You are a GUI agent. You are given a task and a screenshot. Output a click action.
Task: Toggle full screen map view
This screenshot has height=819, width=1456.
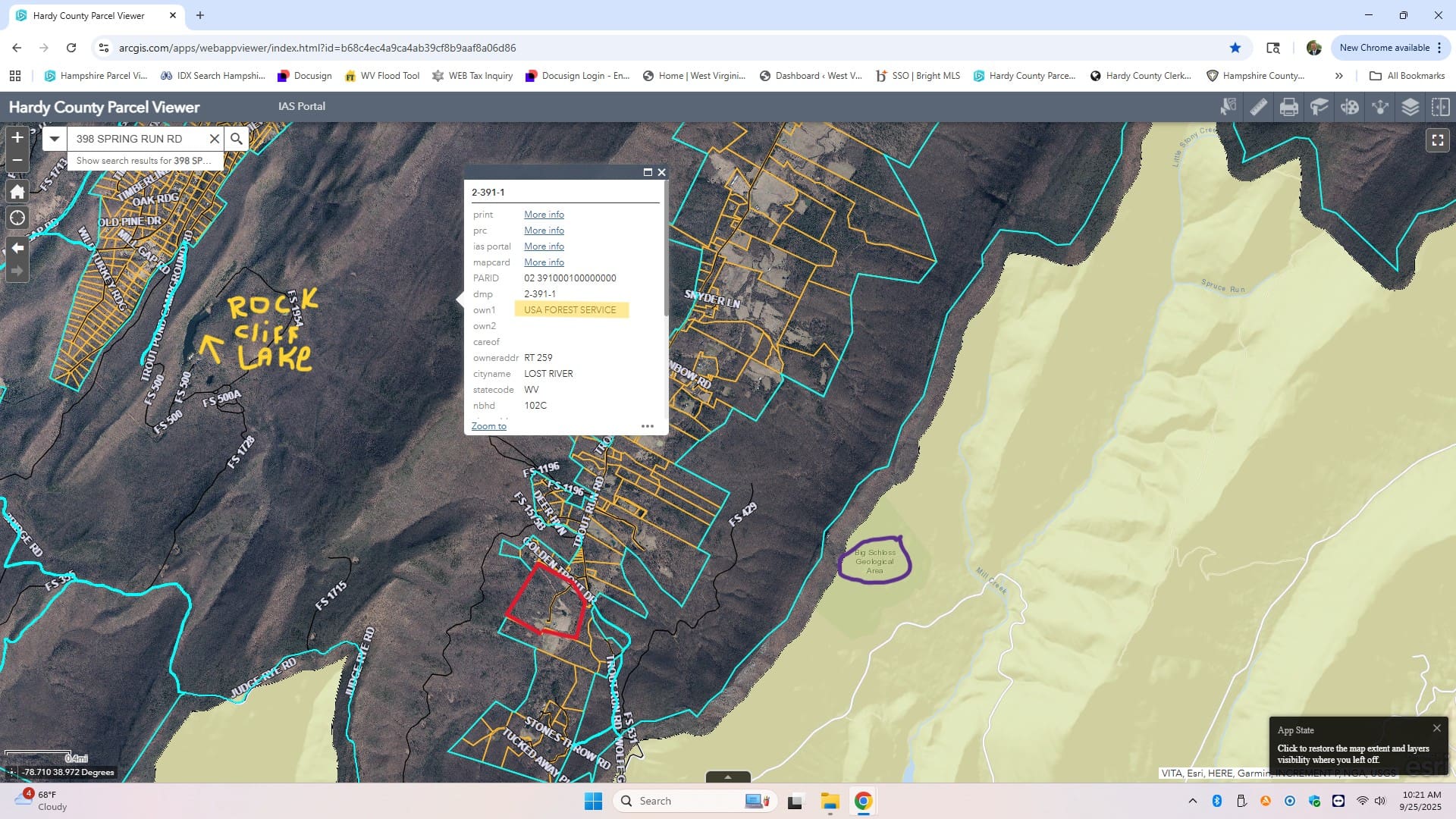[x=1437, y=140]
